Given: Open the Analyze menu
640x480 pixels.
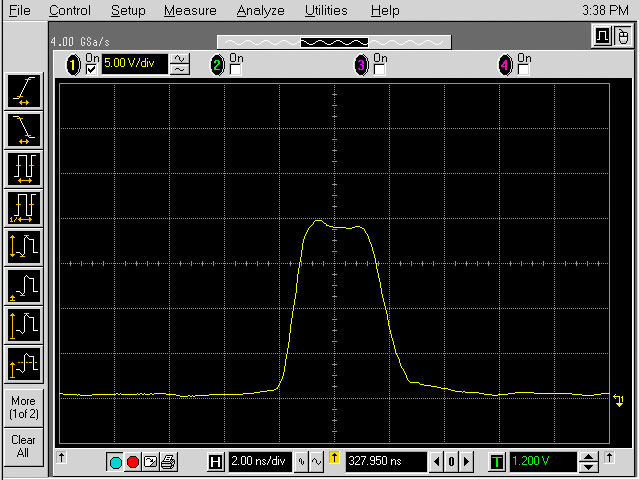Looking at the screenshot, I should click(x=260, y=11).
